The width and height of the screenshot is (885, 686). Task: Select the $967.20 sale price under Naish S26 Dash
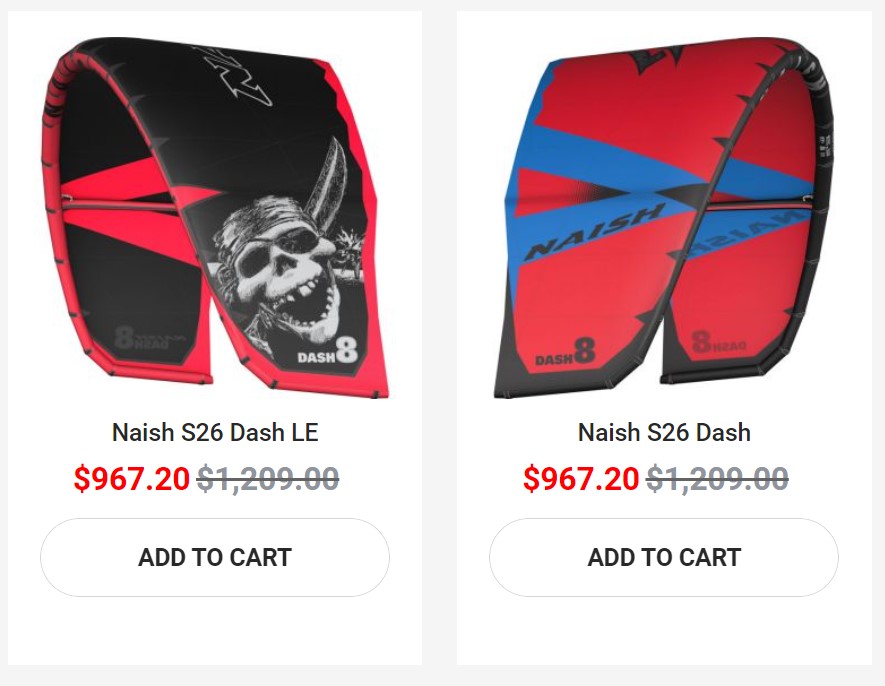pos(580,479)
